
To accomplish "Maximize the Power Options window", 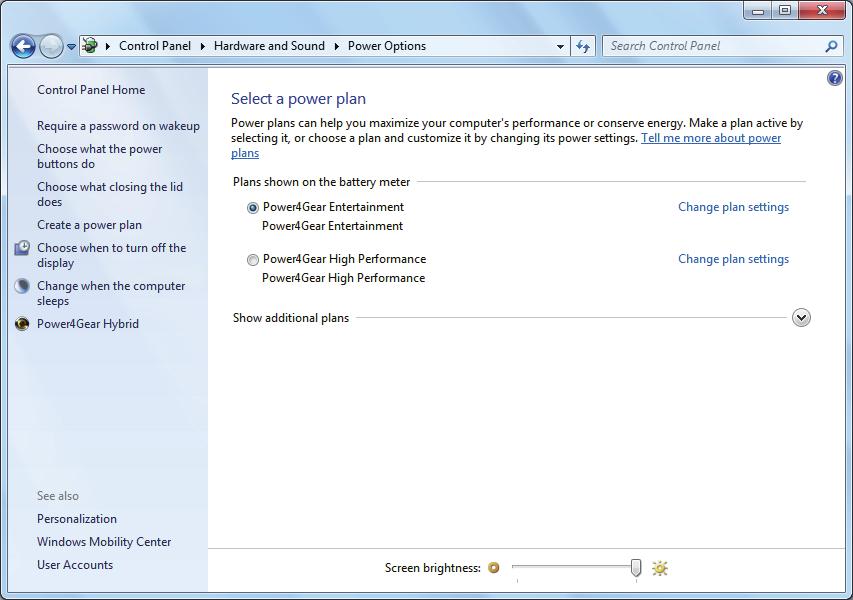I will tap(784, 10).
